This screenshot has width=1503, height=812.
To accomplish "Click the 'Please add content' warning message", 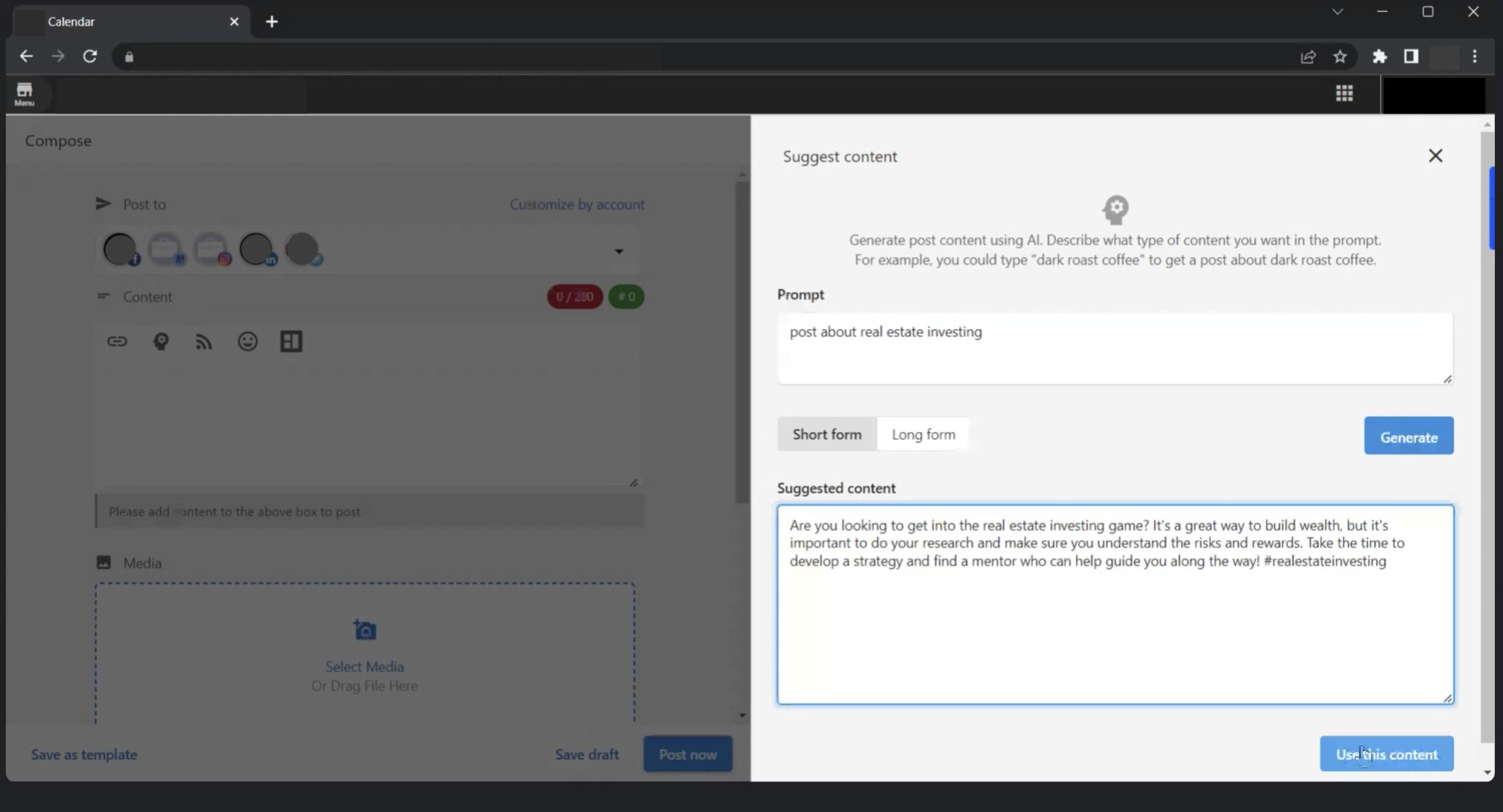I will point(370,511).
